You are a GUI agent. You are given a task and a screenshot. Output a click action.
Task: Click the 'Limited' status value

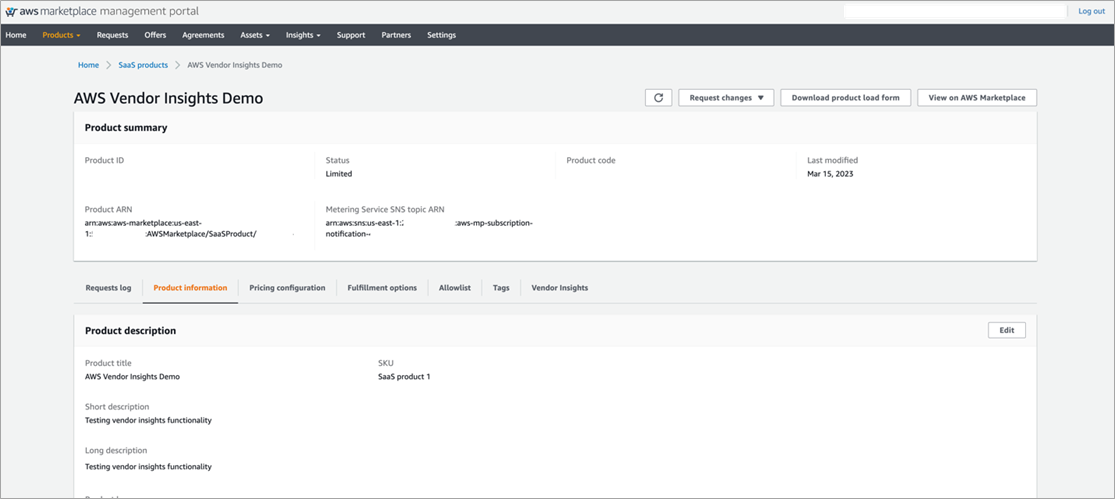point(338,173)
